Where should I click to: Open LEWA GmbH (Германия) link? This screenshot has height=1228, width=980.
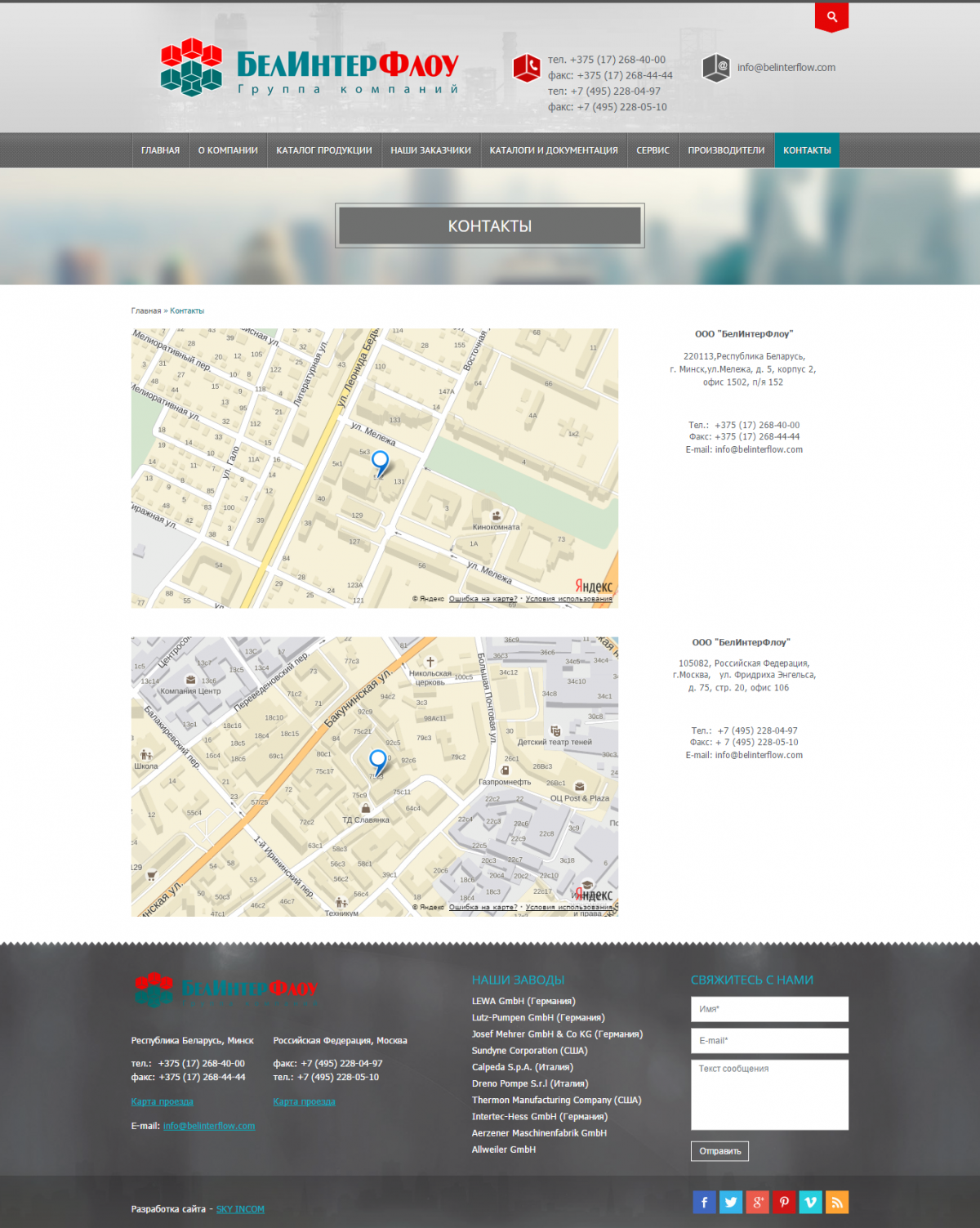523,1001
